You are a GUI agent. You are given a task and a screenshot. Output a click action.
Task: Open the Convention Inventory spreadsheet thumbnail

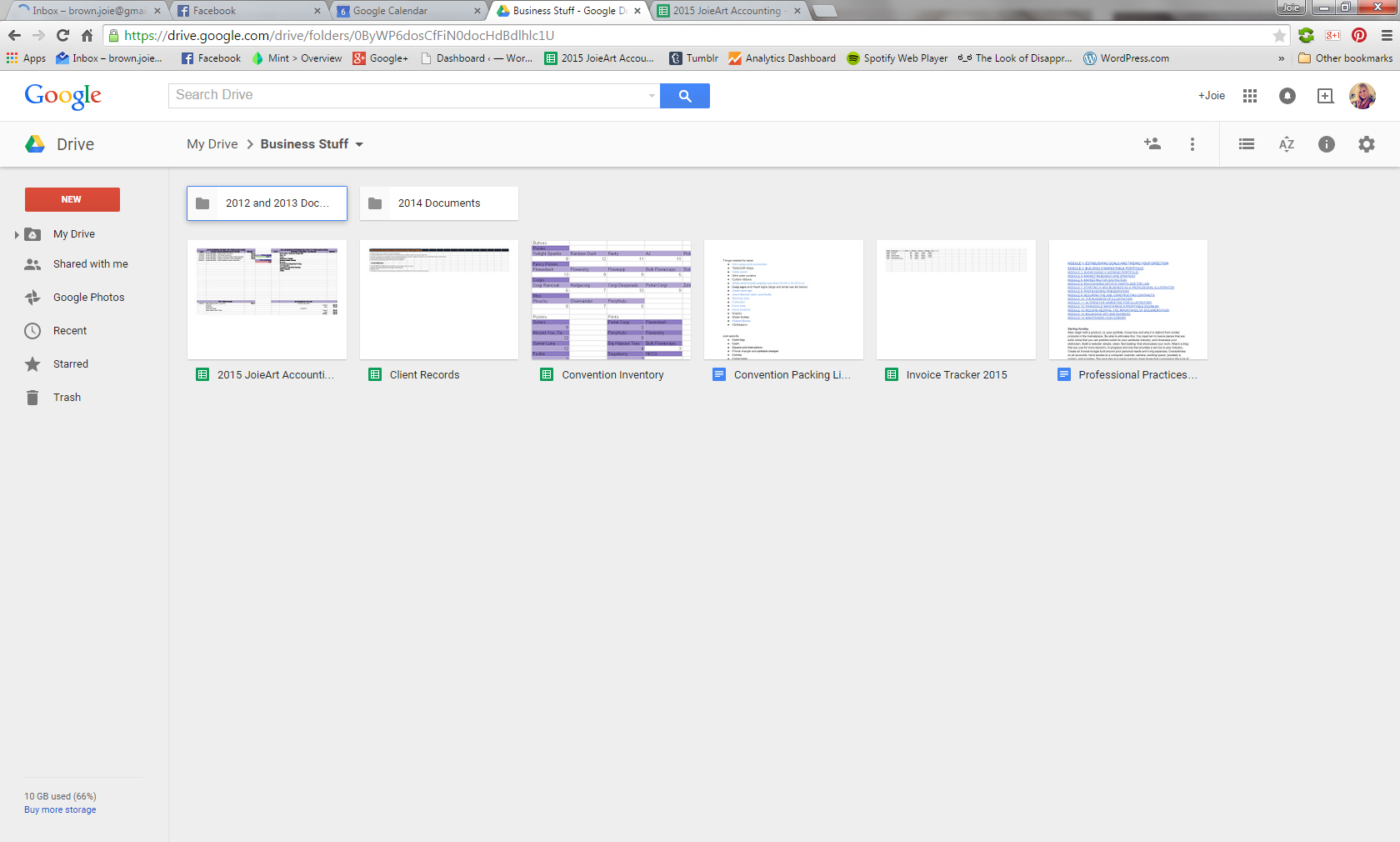coord(612,300)
